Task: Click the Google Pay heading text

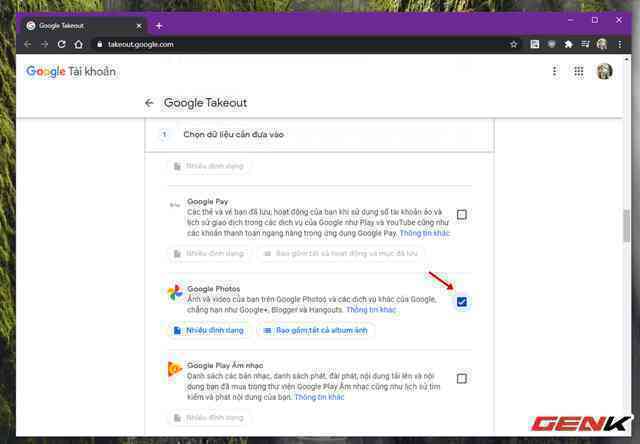Action: coord(207,202)
